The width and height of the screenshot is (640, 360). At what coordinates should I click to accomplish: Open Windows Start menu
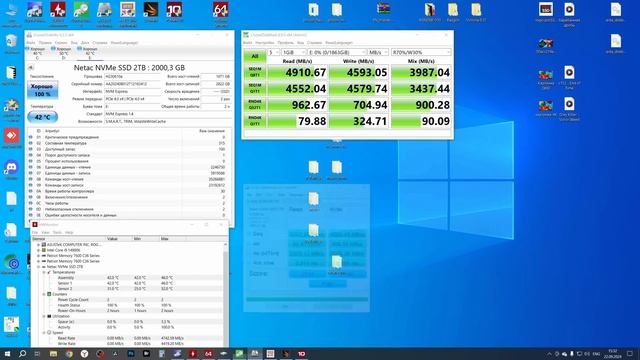point(7,354)
